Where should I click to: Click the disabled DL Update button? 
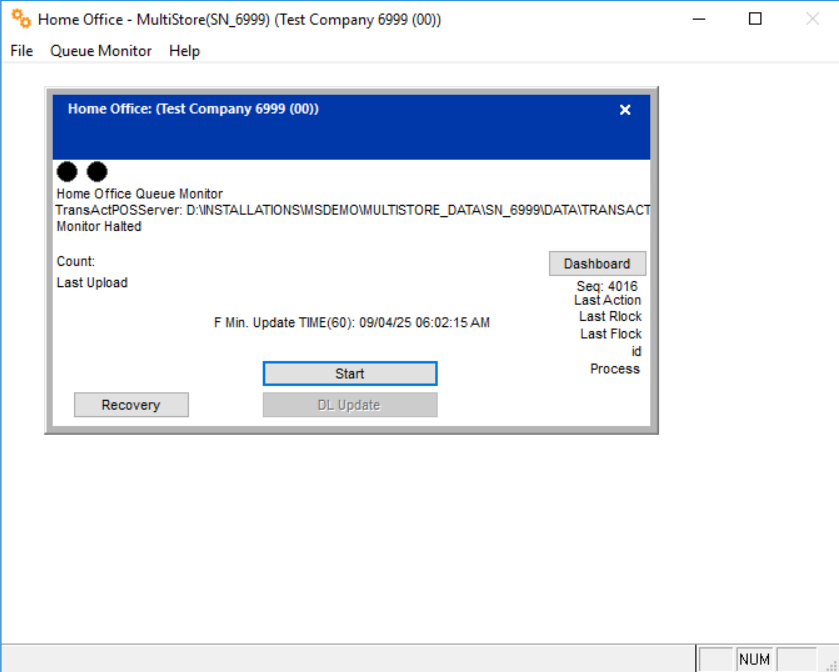click(350, 405)
